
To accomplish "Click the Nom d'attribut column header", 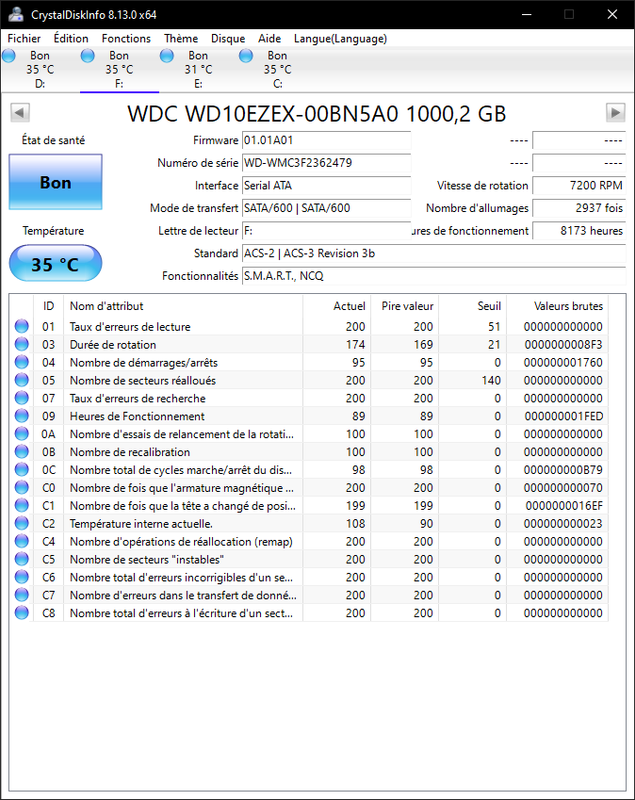I will click(183, 306).
